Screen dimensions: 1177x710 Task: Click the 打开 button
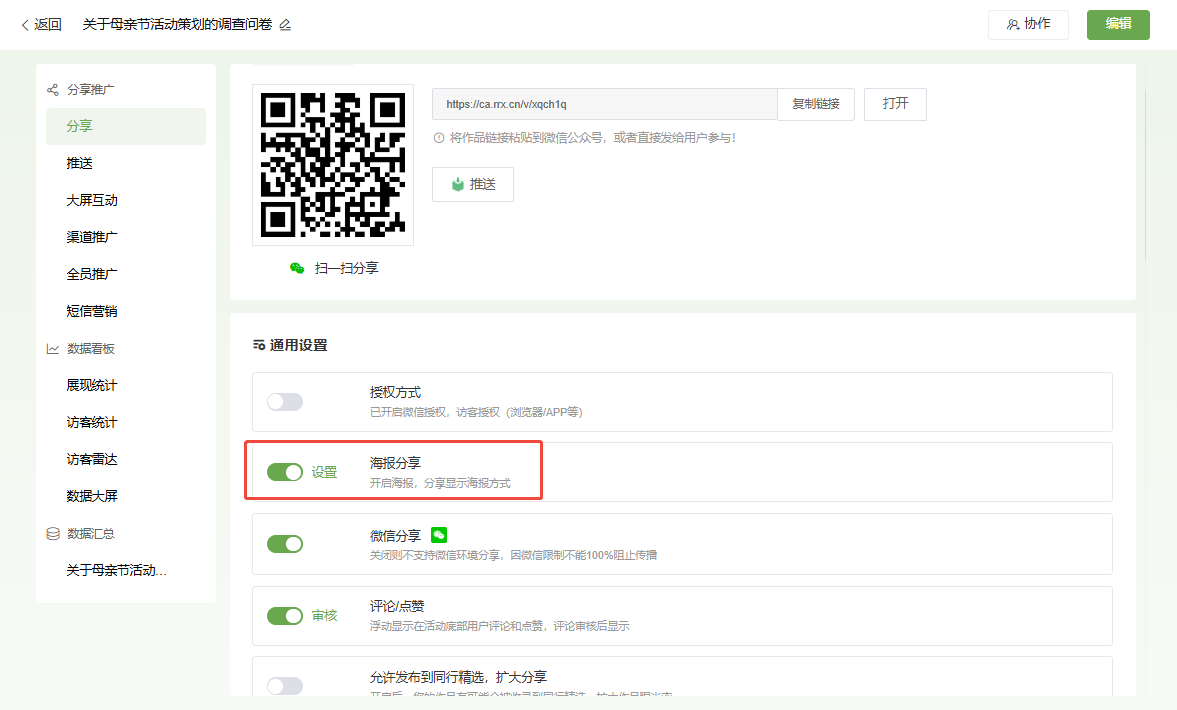pos(895,104)
